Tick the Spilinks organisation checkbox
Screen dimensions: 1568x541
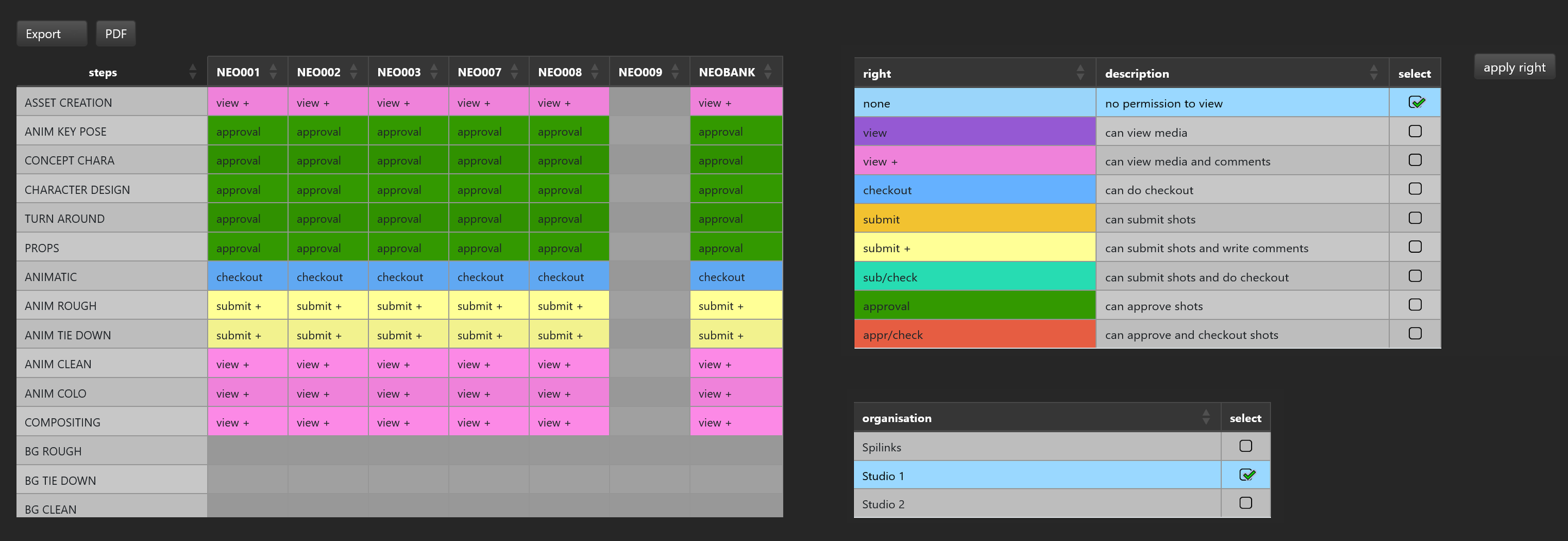(x=1246, y=446)
